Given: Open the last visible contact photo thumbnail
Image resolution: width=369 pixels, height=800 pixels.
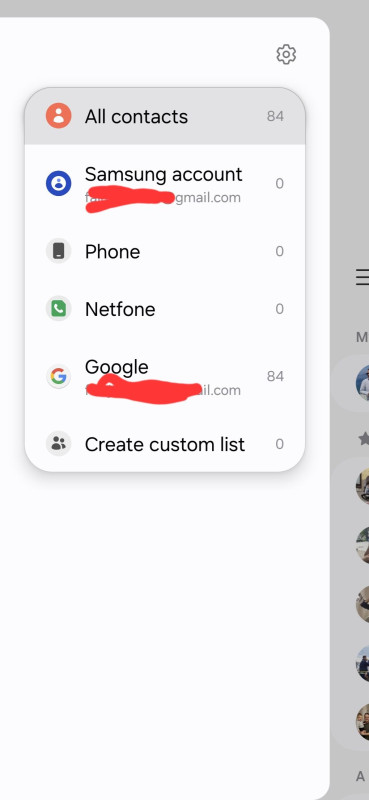Looking at the screenshot, I should tap(362, 722).
